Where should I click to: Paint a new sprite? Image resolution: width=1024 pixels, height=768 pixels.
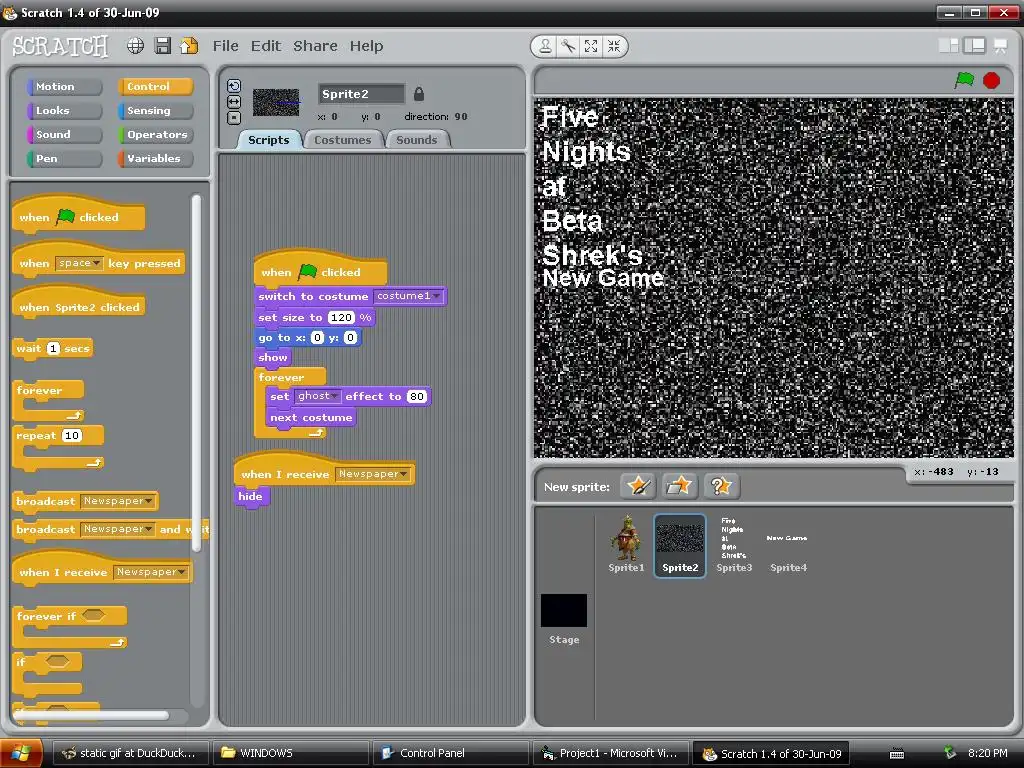tap(637, 486)
